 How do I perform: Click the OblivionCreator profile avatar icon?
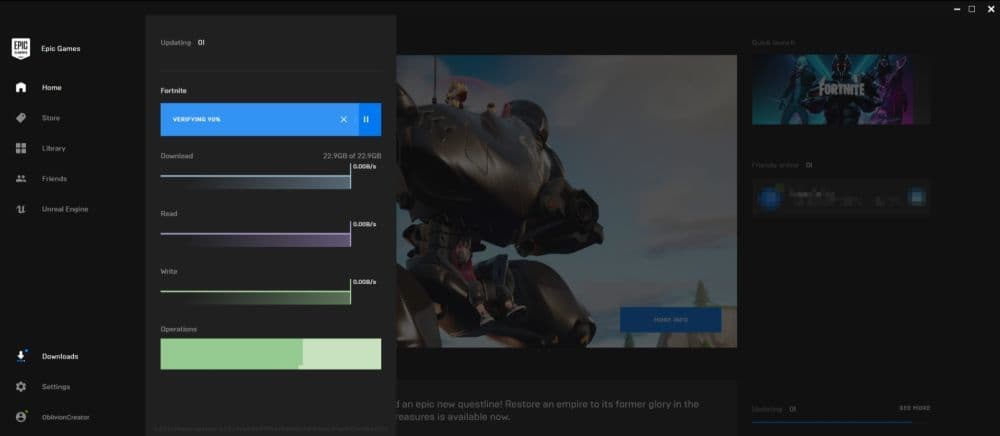pos(20,417)
